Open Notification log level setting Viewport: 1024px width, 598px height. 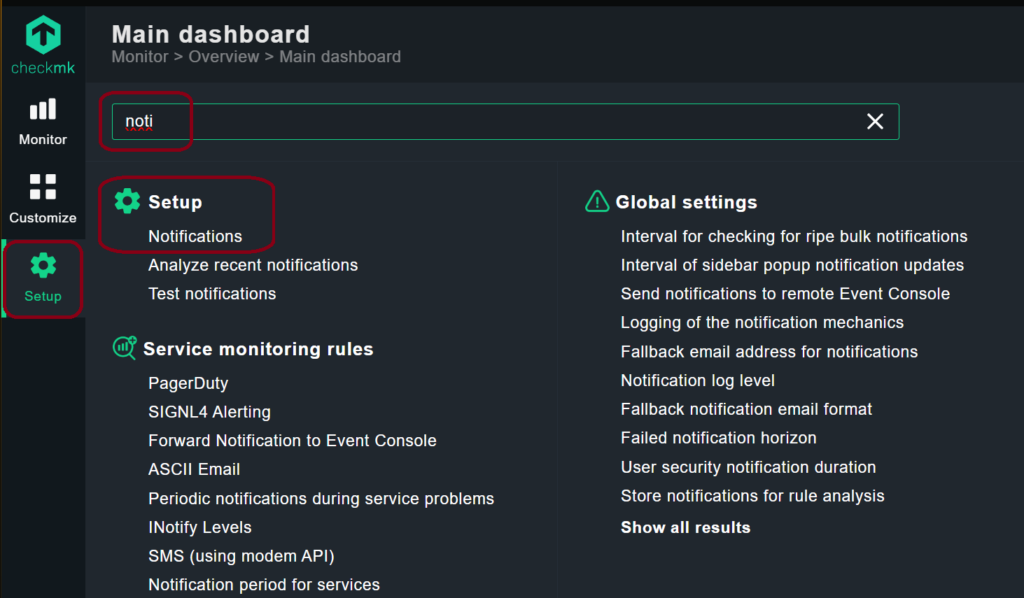pyautogui.click(x=697, y=381)
